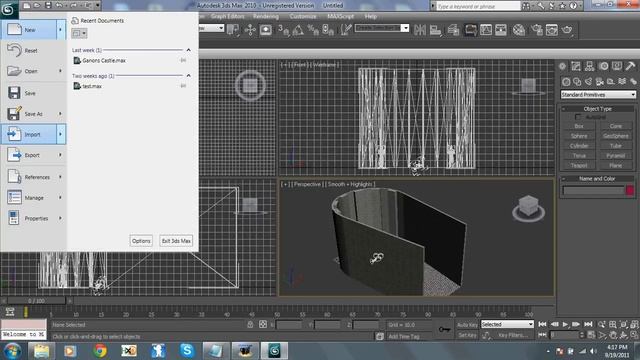Collapse the Object Type rollout
The image size is (640, 360).
click(x=597, y=109)
